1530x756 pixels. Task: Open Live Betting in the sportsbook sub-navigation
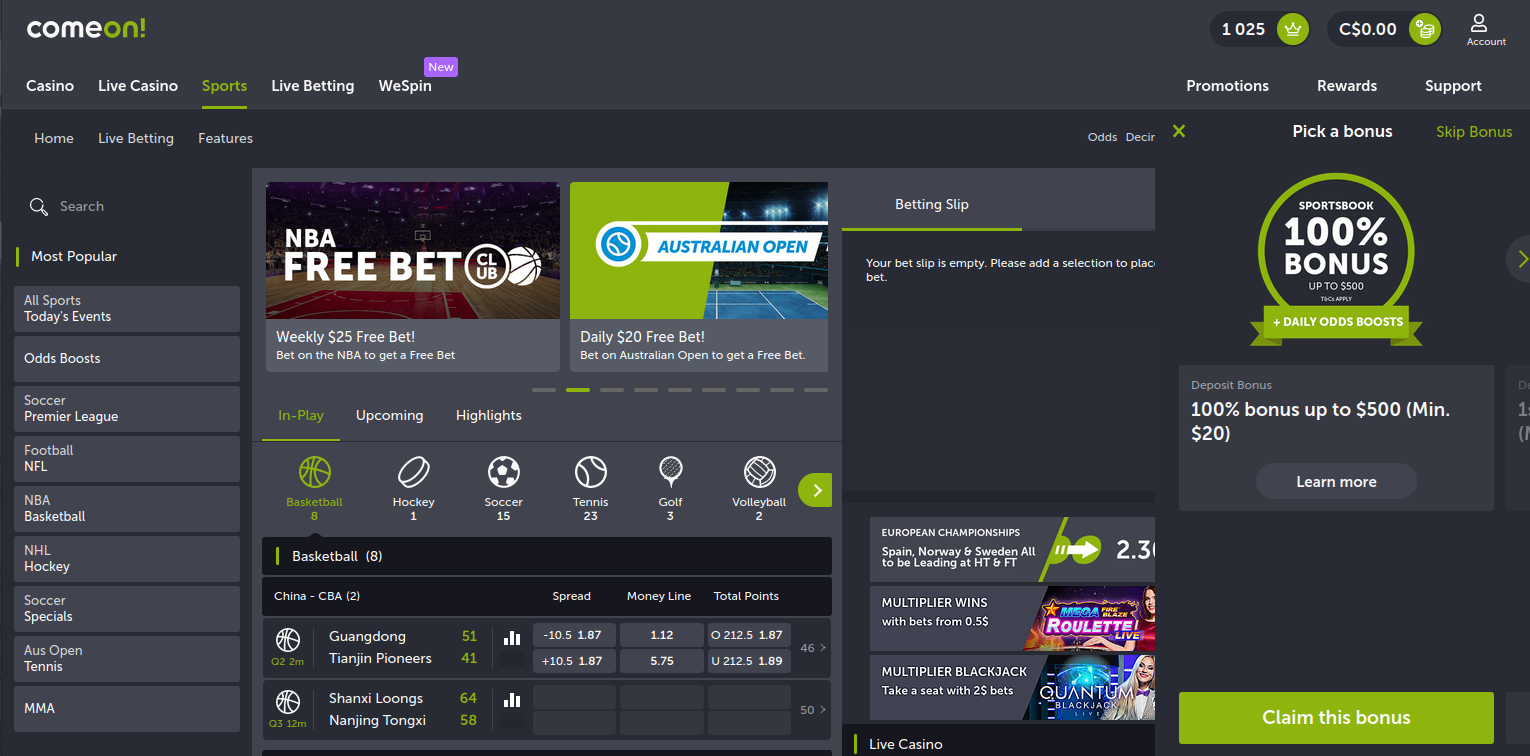(x=136, y=138)
